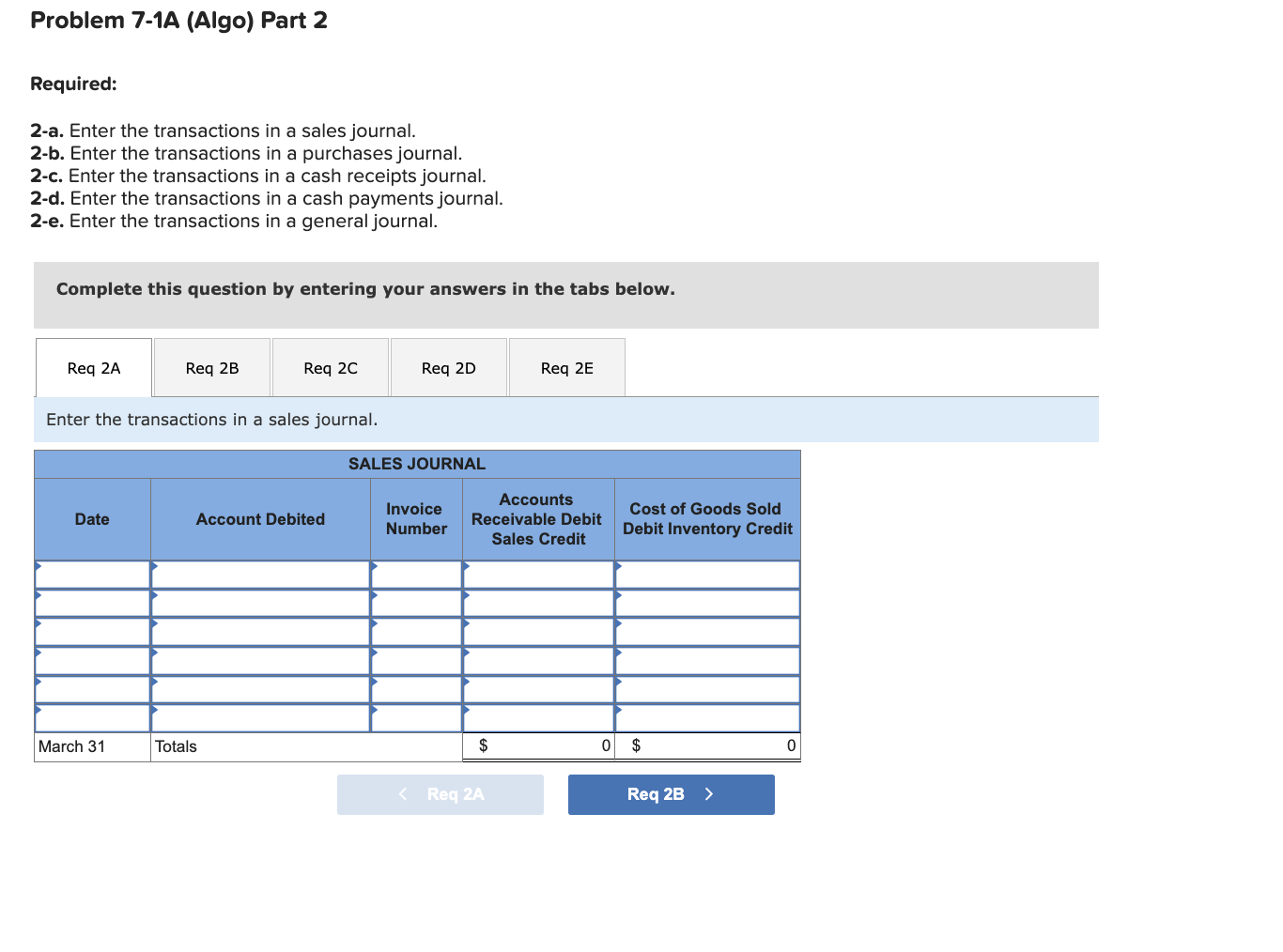This screenshot has width=1283, height=952.
Task: Click the Cost of Goods Sold total showing zero
Action: pos(706,745)
